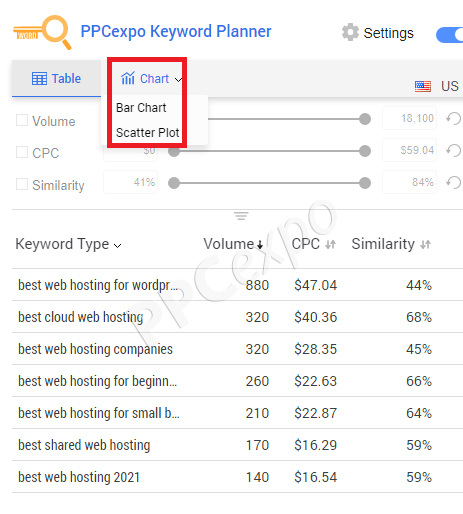Collapse filters using the center handle icon
463x514 pixels.
[x=241, y=216]
